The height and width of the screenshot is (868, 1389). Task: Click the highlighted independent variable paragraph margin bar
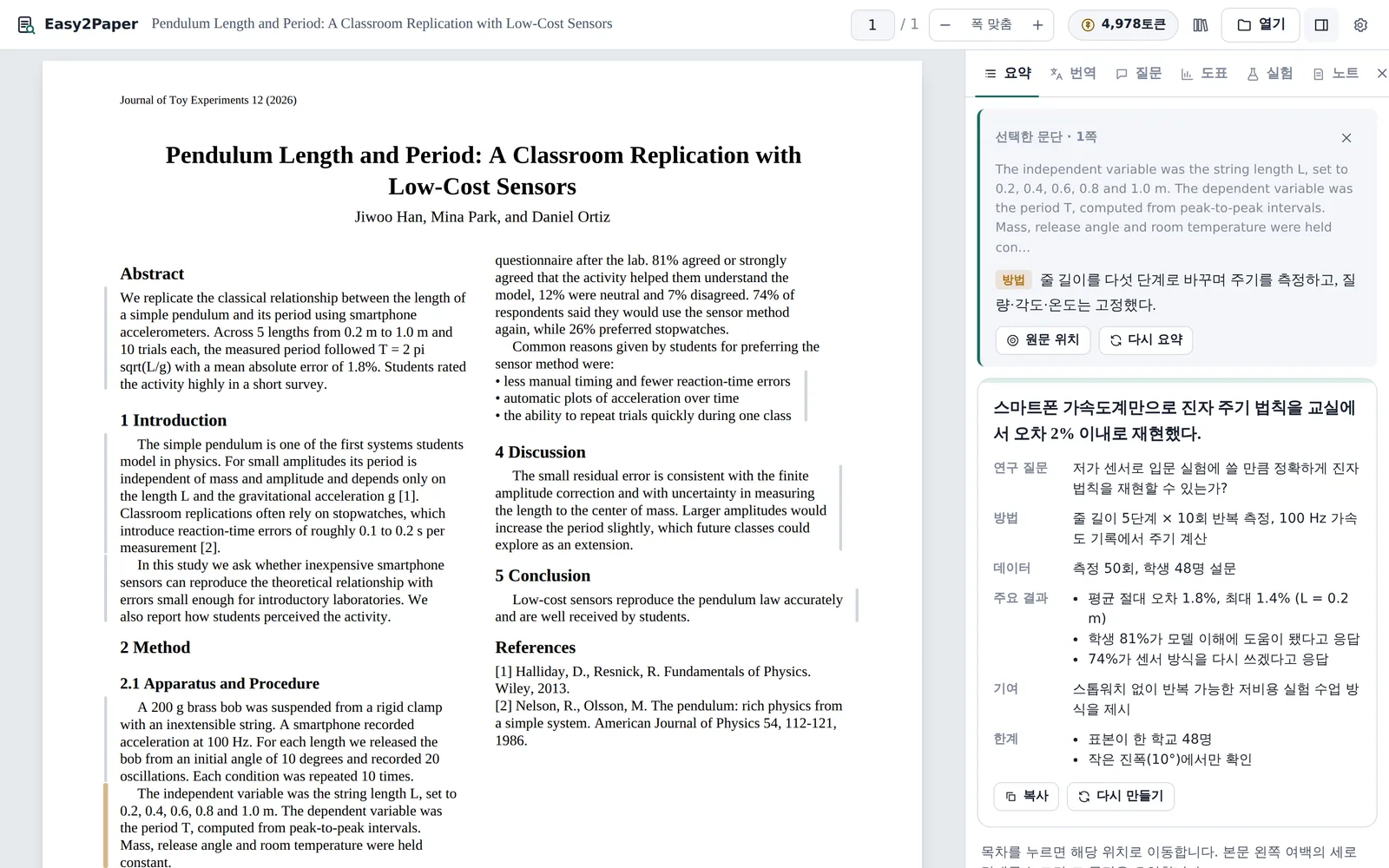(x=106, y=826)
